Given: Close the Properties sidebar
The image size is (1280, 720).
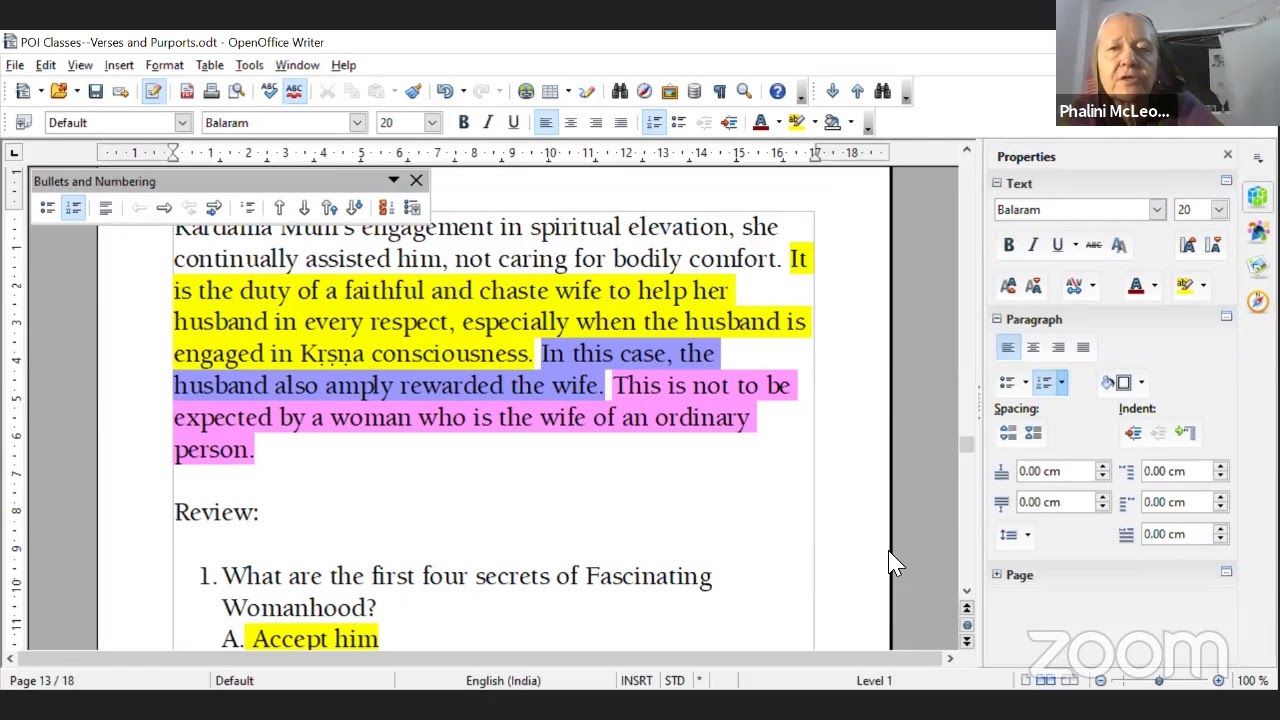Looking at the screenshot, I should pyautogui.click(x=1228, y=155).
